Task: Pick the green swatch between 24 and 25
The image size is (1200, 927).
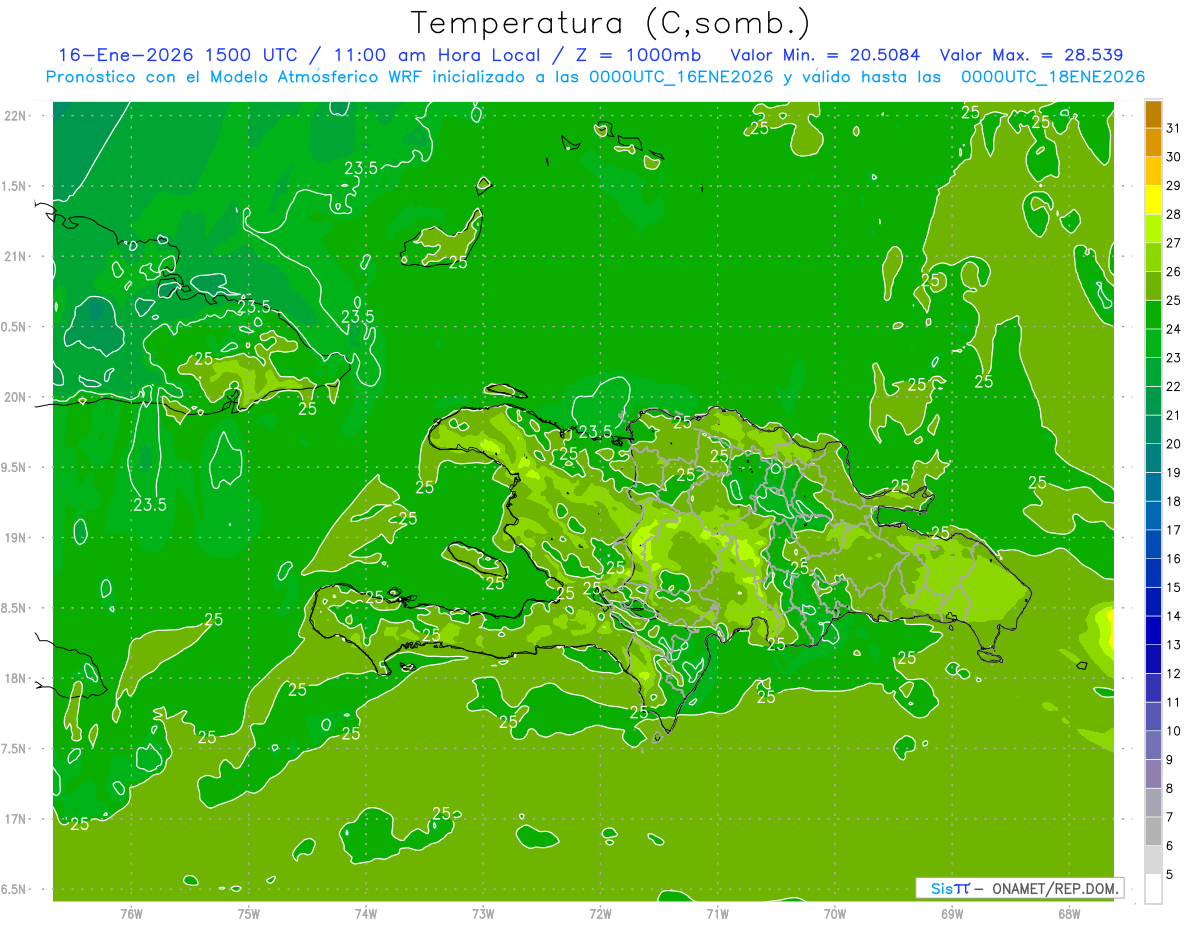Action: pyautogui.click(x=1153, y=314)
